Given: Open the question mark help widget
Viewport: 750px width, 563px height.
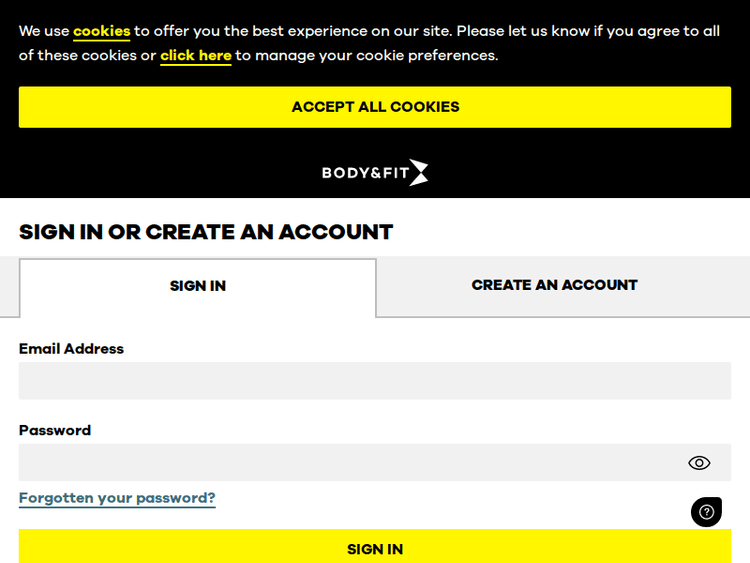Looking at the screenshot, I should click(706, 512).
